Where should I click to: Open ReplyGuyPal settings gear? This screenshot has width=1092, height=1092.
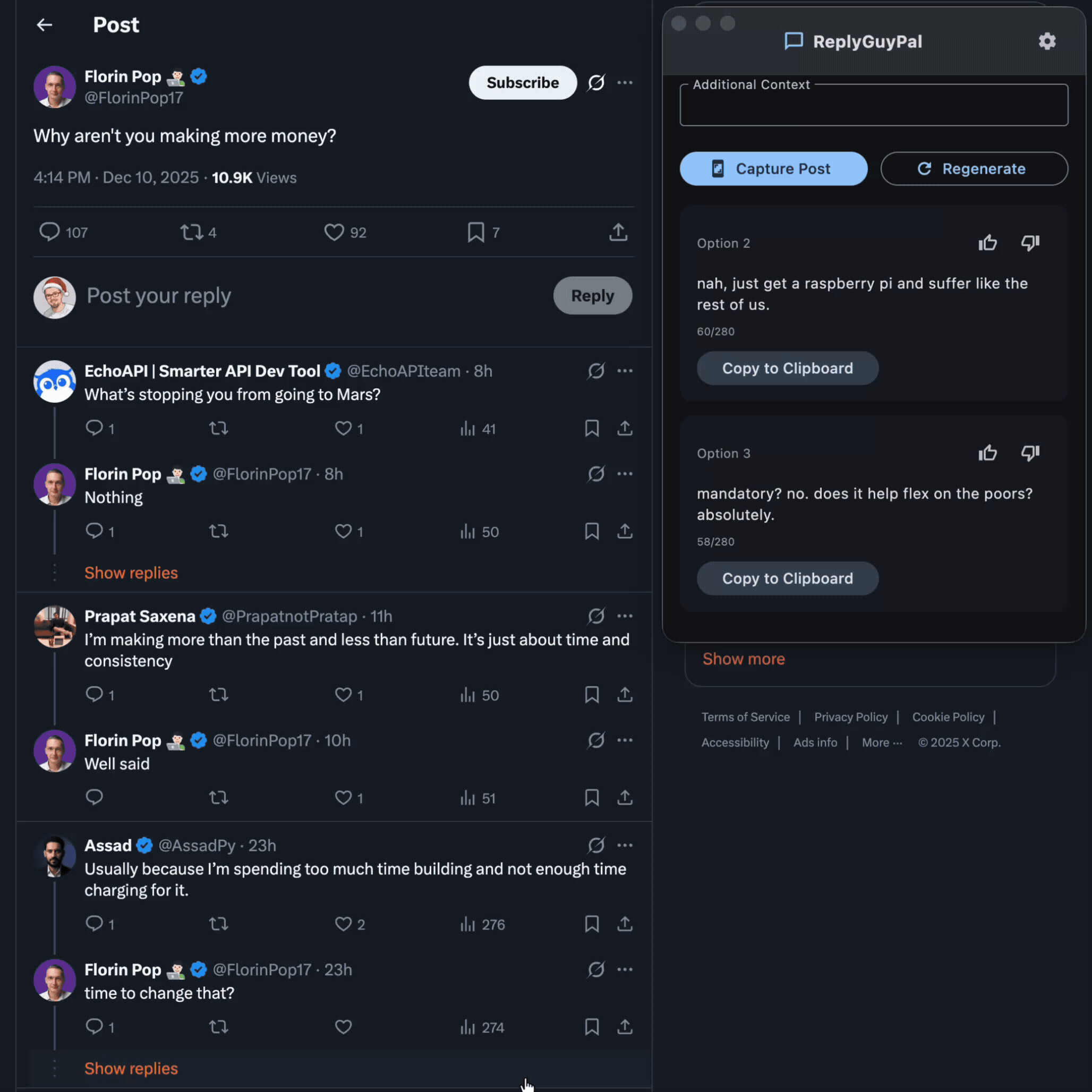pyautogui.click(x=1047, y=41)
